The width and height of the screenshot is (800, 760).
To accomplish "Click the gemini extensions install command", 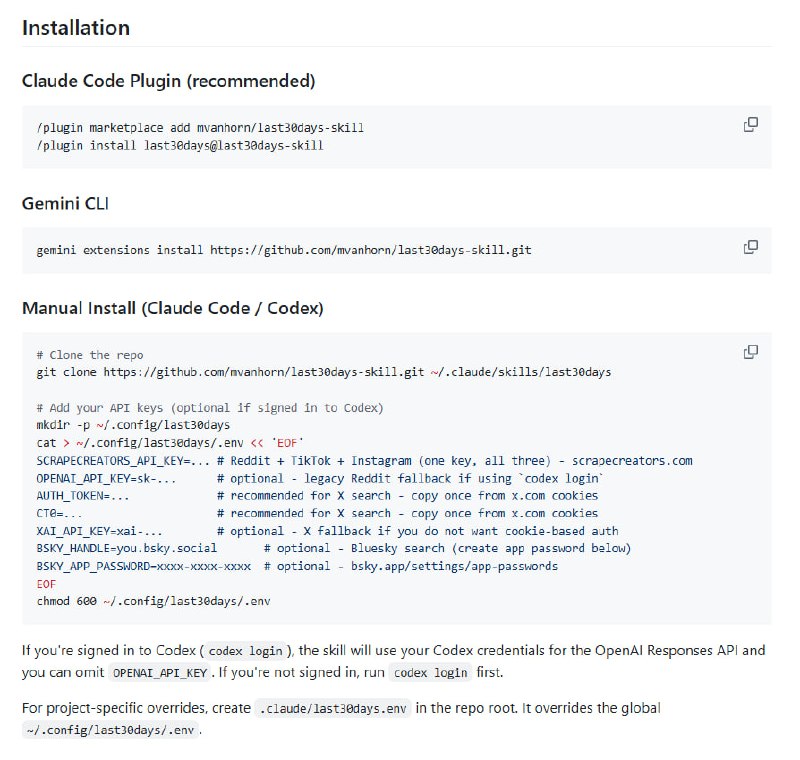I will pos(283,250).
